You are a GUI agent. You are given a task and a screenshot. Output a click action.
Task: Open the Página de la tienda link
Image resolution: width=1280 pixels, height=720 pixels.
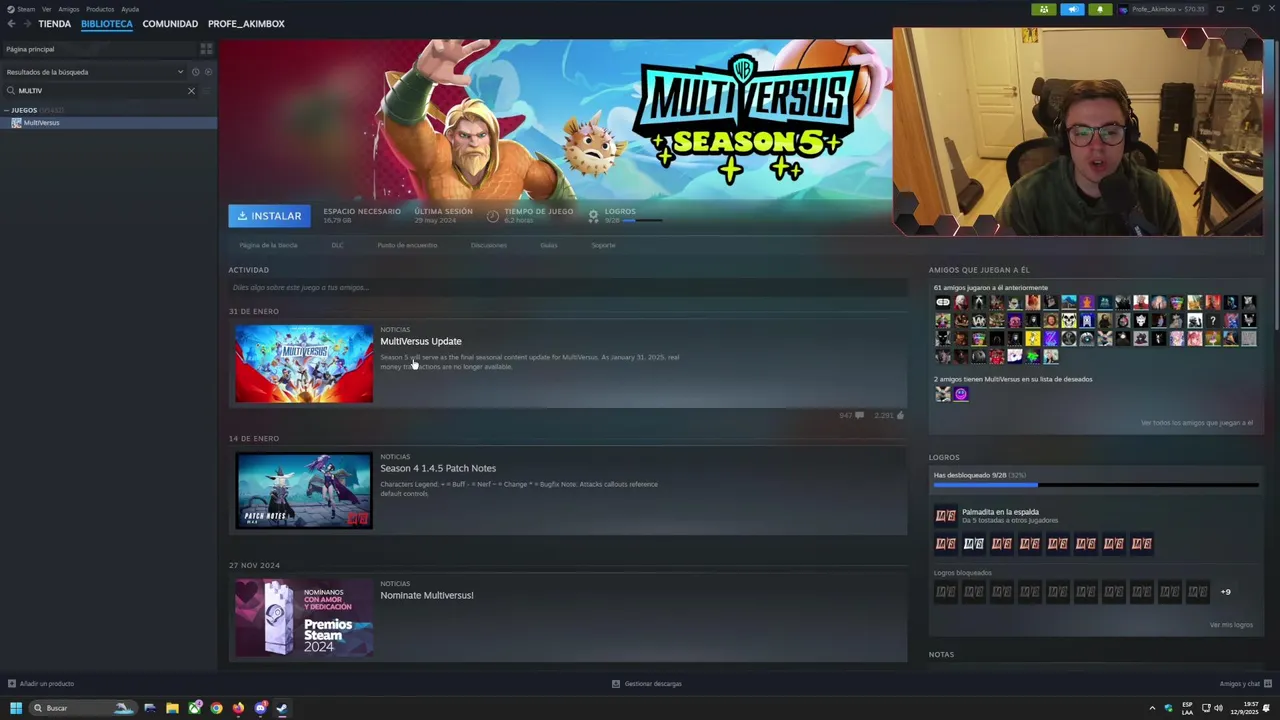pyautogui.click(x=268, y=245)
